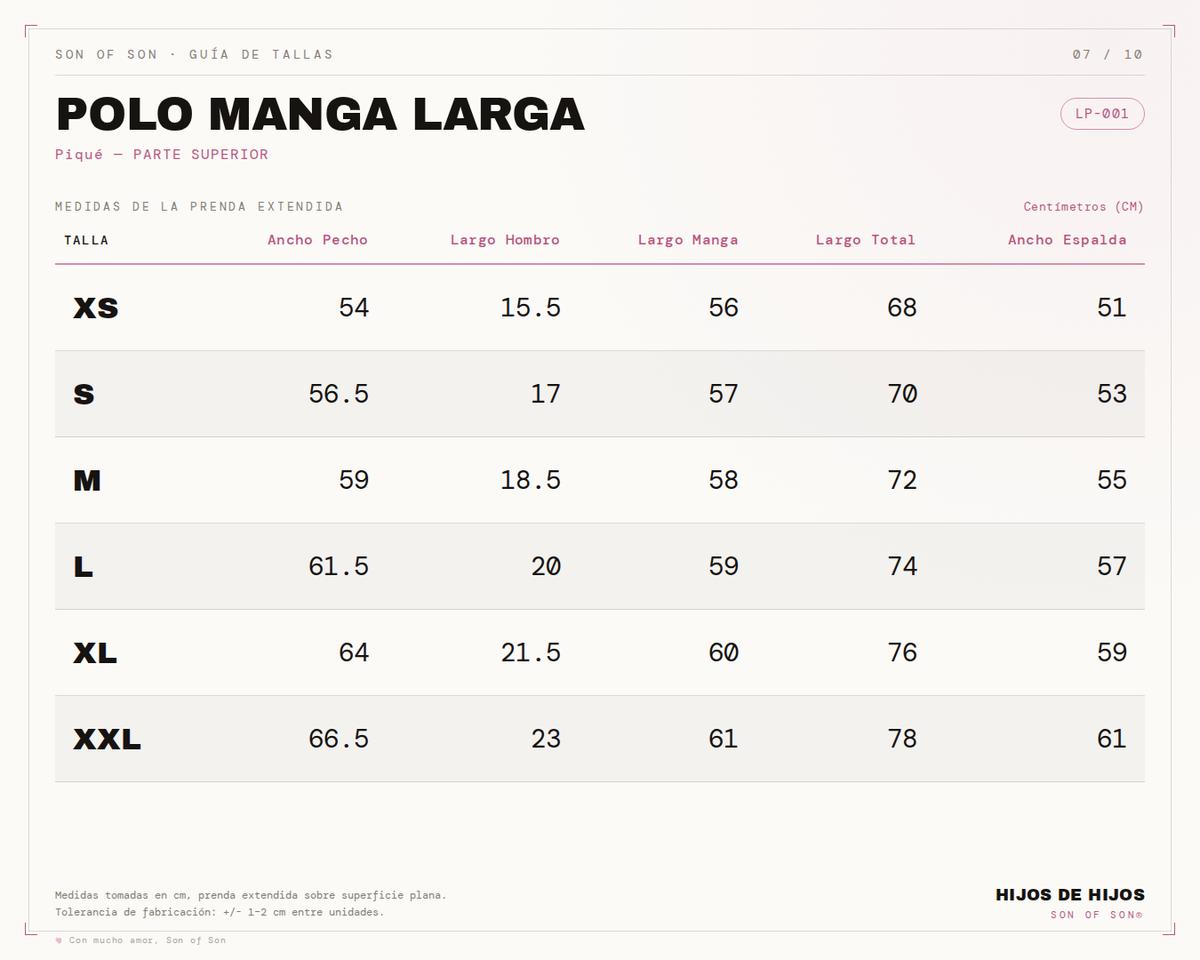Image resolution: width=1200 pixels, height=960 pixels.
Task: Click the 07 / 10 page indicator
Action: point(1107,54)
